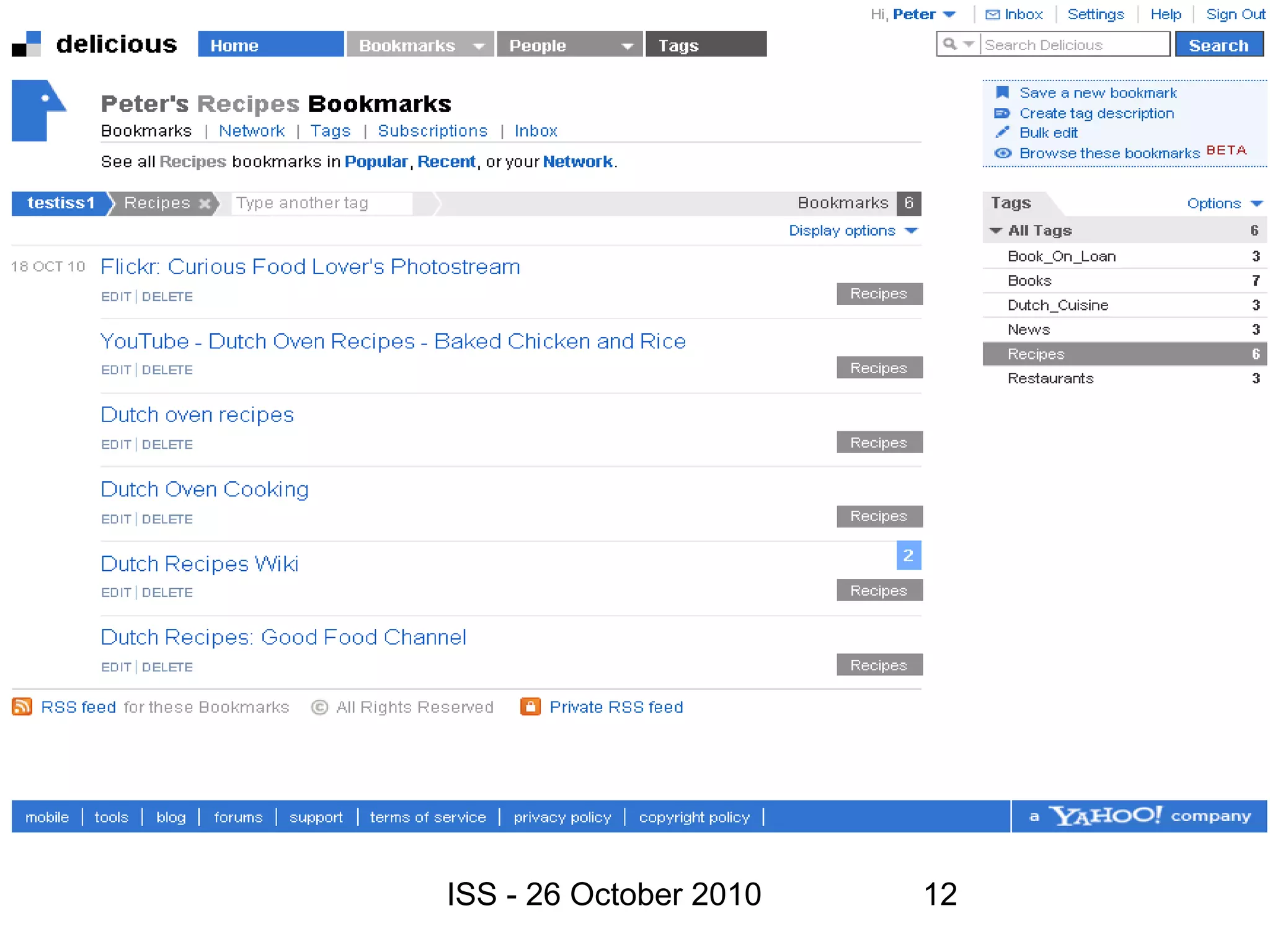The width and height of the screenshot is (1270, 952).
Task: Open blog footer link
Action: (x=171, y=817)
